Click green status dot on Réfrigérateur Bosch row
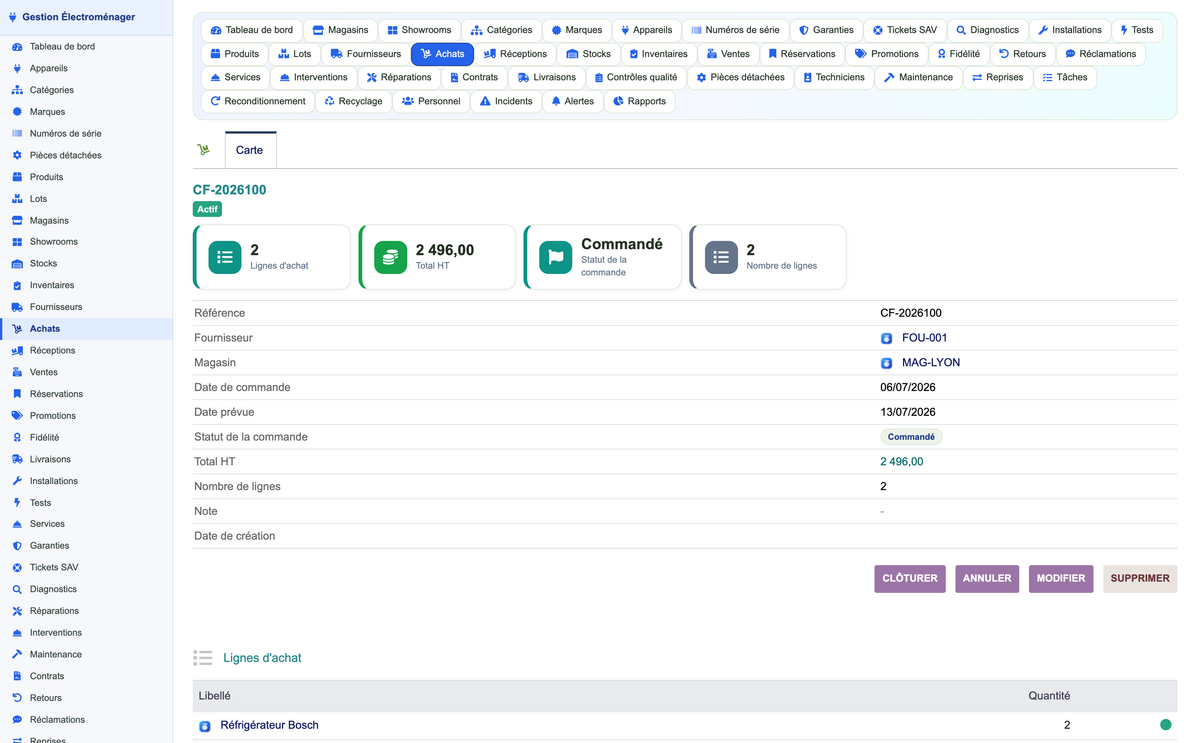This screenshot has width=1200, height=743. tap(1165, 725)
